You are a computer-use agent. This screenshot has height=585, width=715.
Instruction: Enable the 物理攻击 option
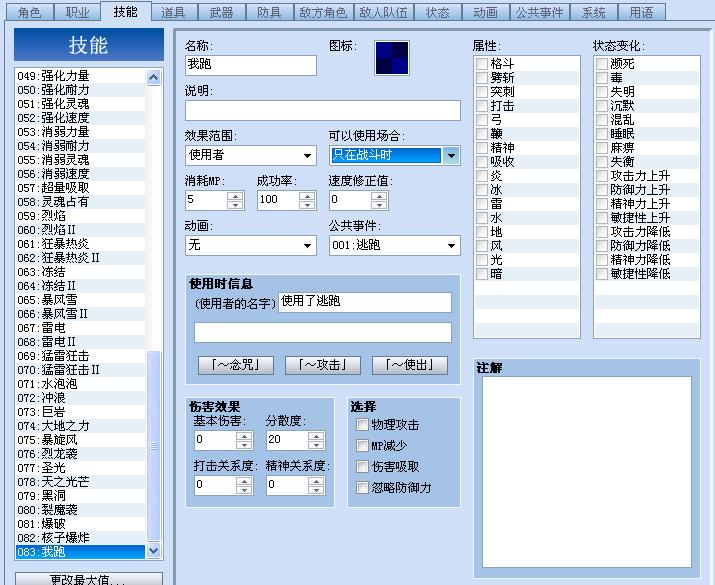[362, 425]
